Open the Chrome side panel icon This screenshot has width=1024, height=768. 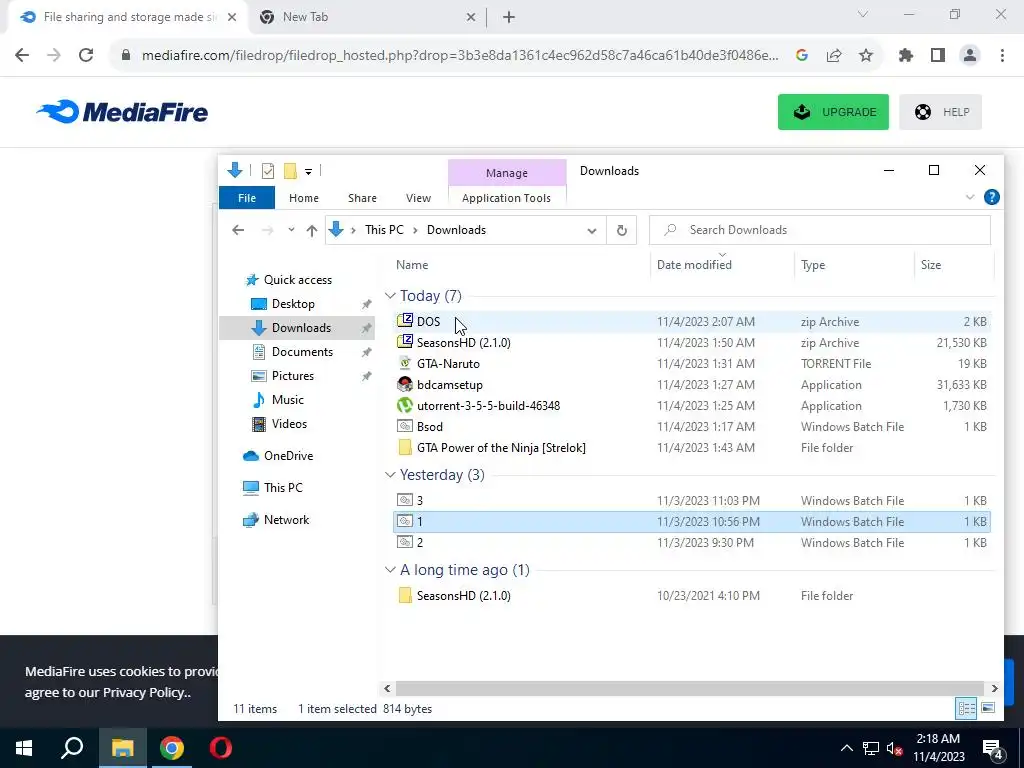[x=938, y=56]
